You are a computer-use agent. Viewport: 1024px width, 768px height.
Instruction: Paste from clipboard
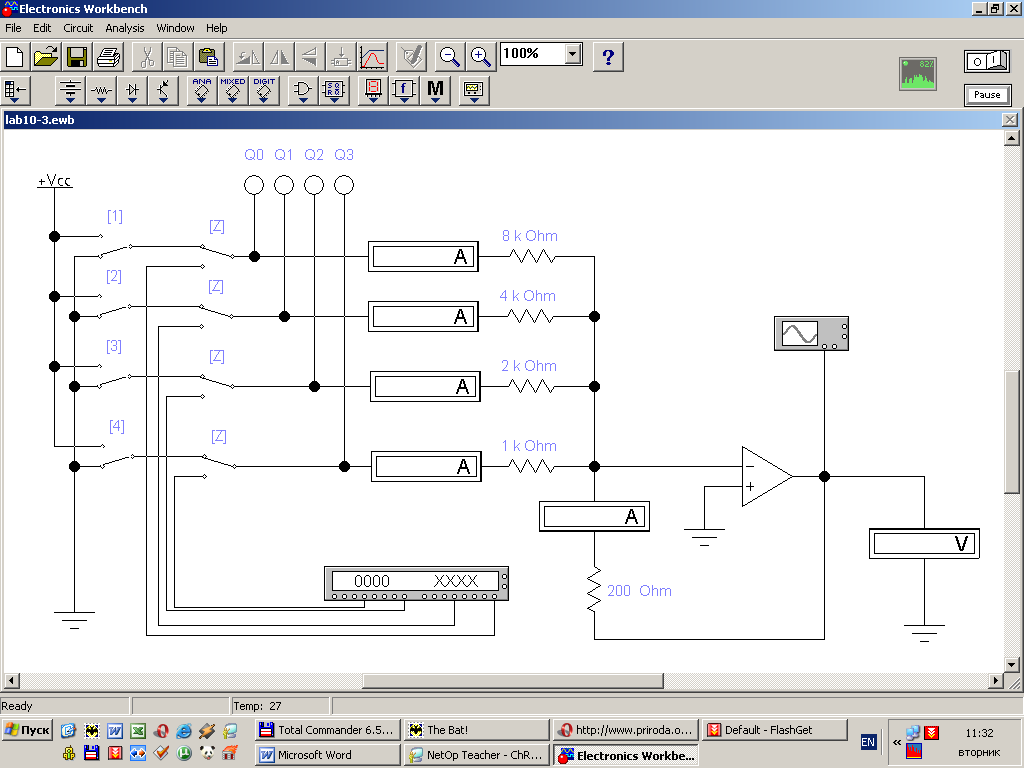[x=209, y=57]
